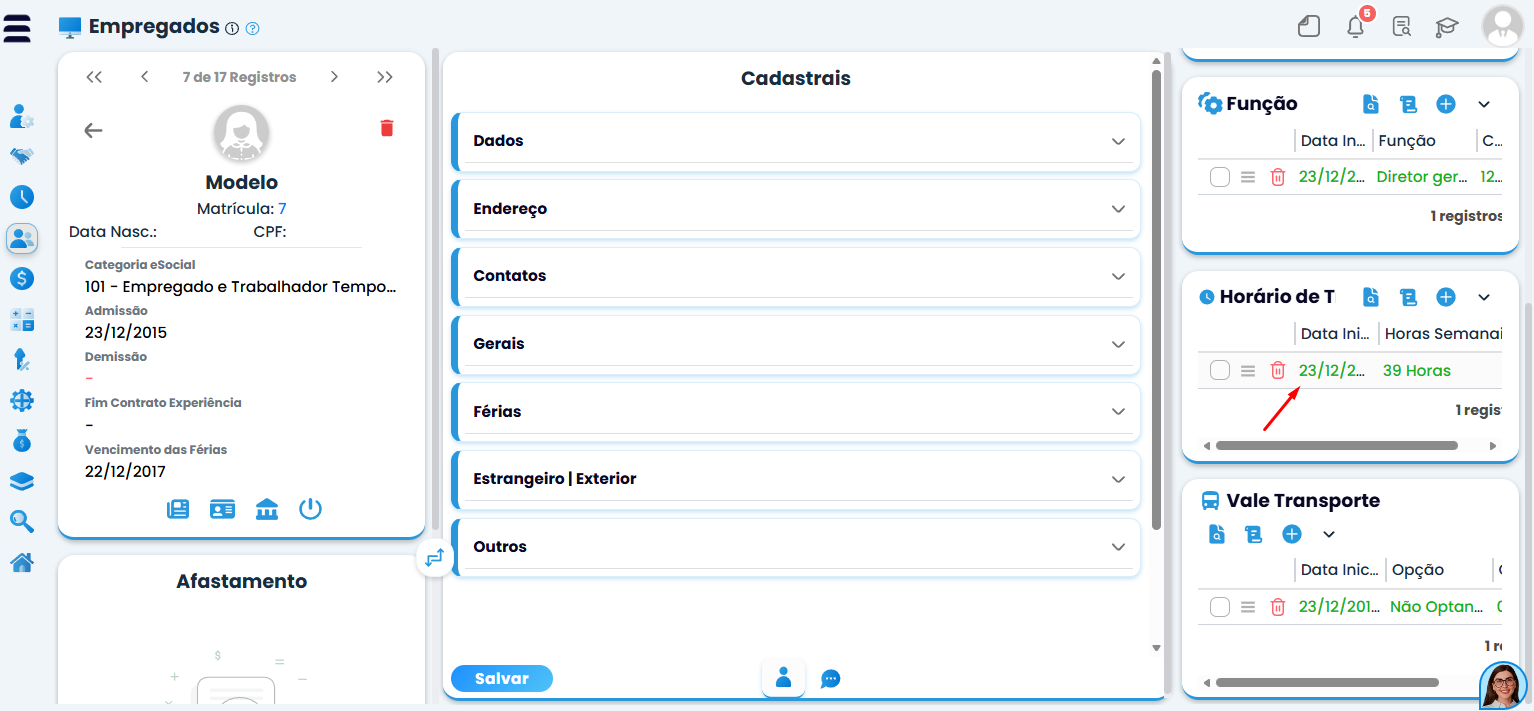This screenshot has height=711, width=1534.
Task: Add new Vale Transporte record
Action: (1292, 534)
